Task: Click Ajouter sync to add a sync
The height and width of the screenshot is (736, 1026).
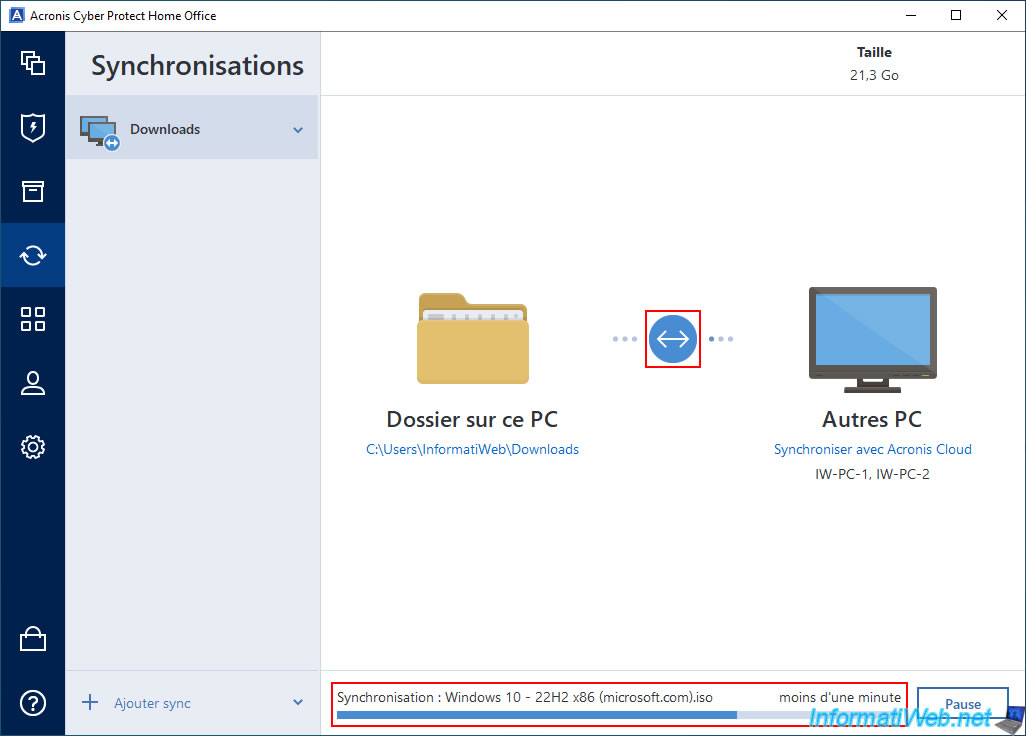Action: click(x=152, y=703)
